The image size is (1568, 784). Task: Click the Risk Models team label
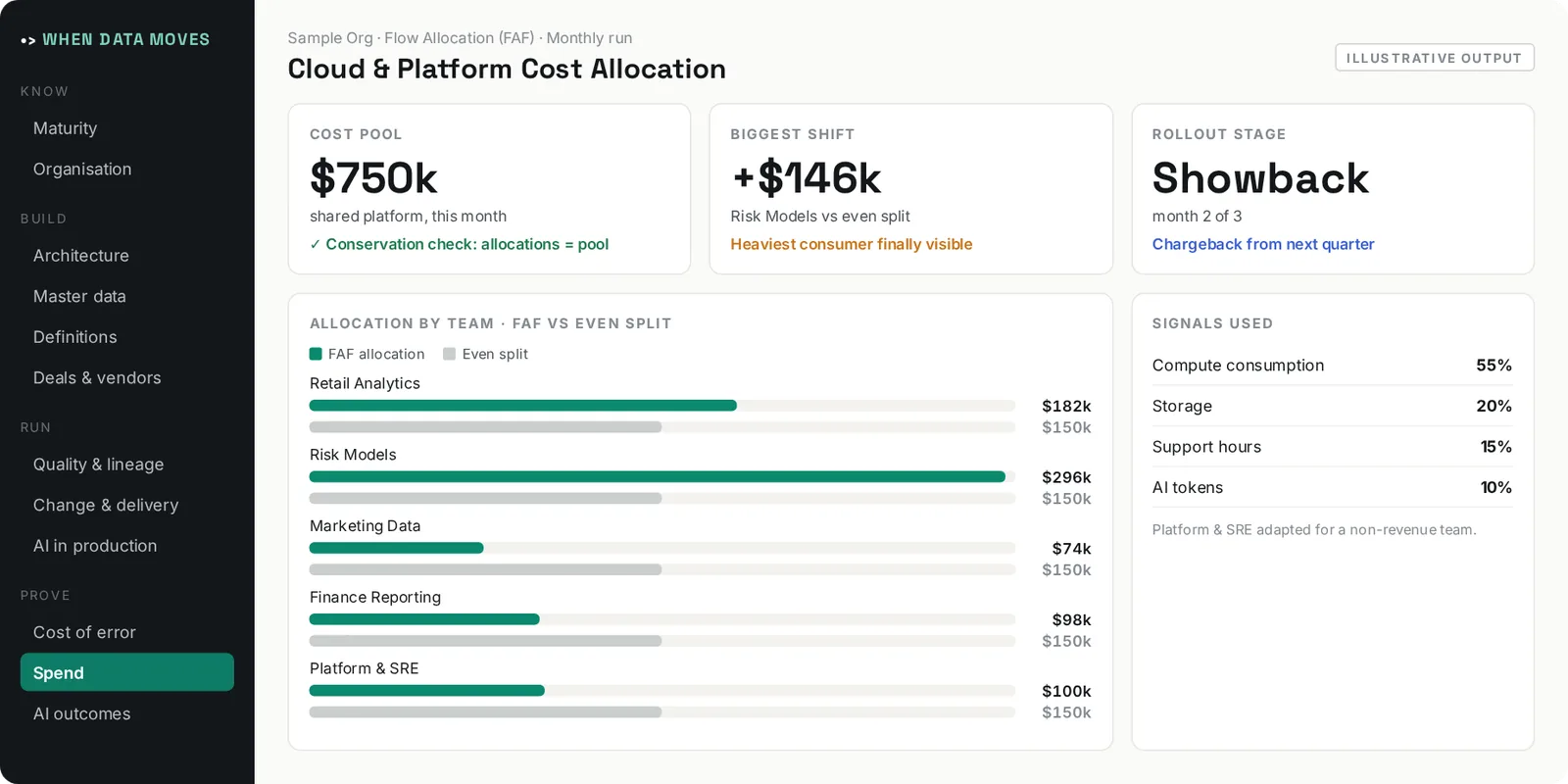coord(353,455)
